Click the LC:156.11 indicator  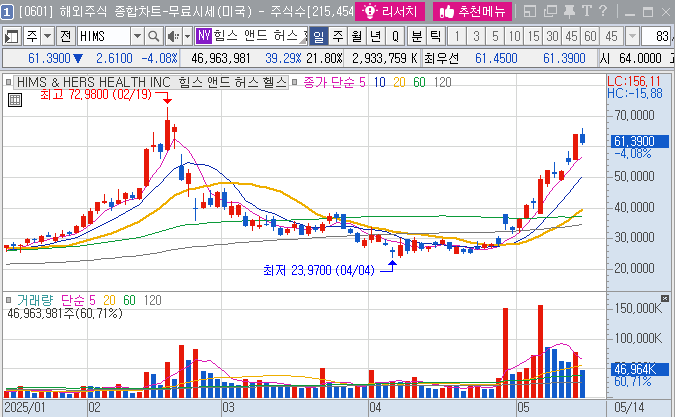634,81
